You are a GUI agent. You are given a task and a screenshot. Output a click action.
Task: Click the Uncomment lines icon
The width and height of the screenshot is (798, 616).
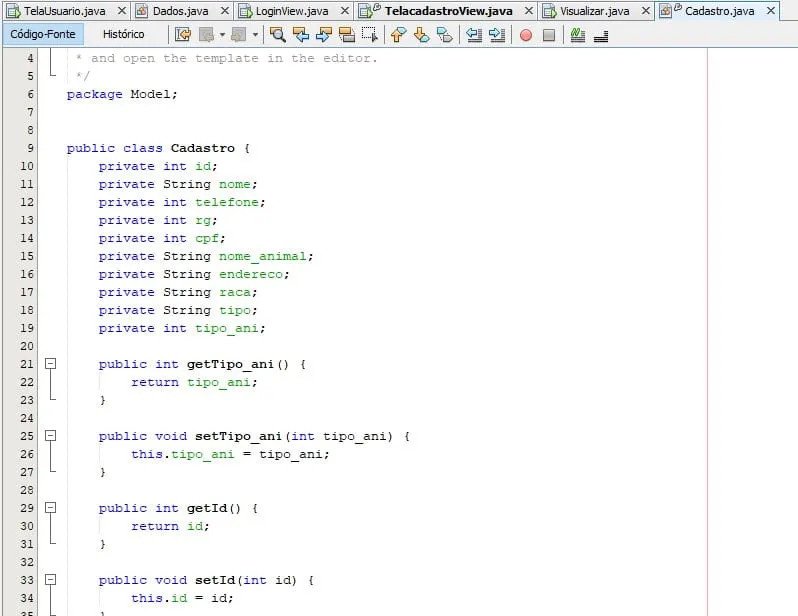[x=601, y=35]
